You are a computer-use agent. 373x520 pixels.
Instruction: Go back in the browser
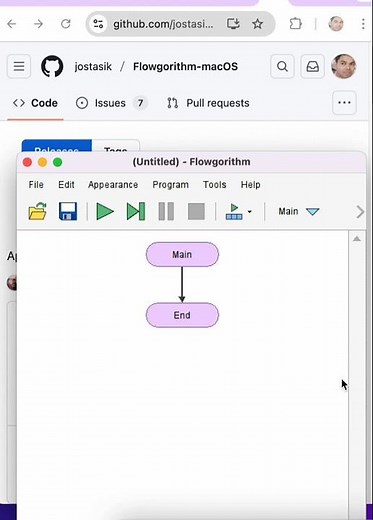coord(12,24)
